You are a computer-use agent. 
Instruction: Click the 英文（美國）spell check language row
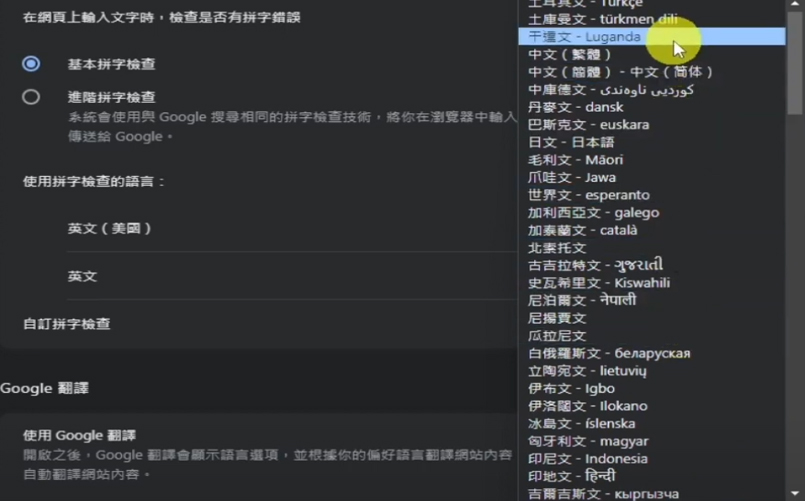pos(110,229)
